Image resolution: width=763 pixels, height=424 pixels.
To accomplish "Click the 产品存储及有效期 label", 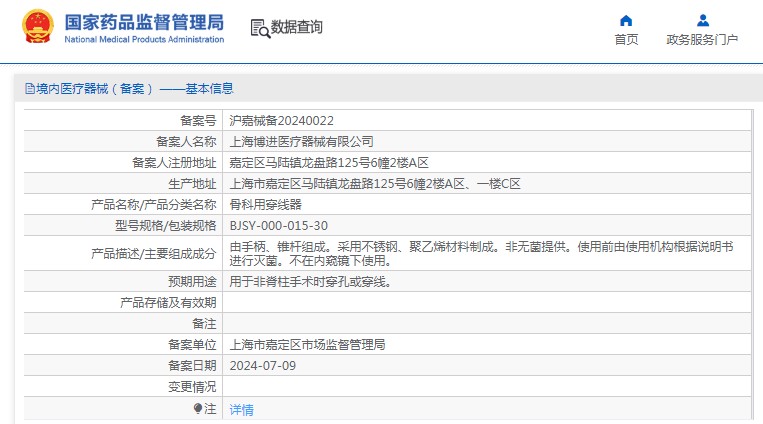I will [168, 303].
